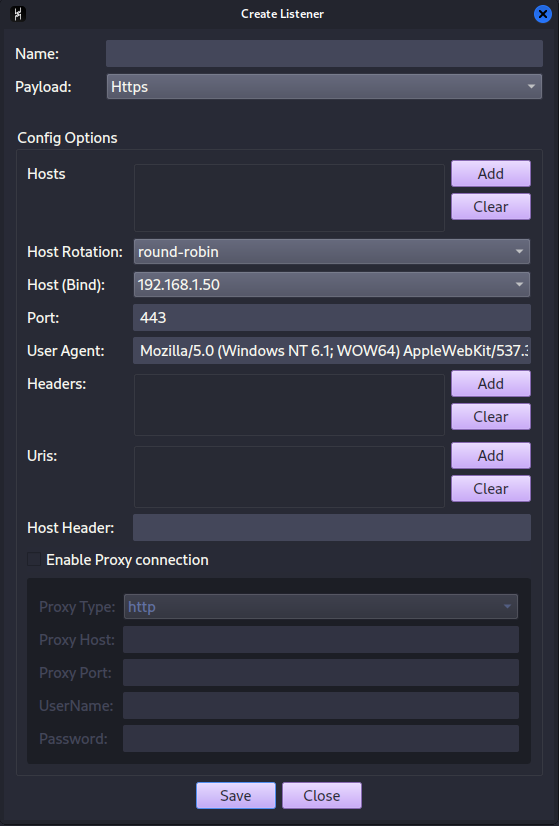Viewport: 559px width, 826px height.
Task: Click the Close button at bottom
Action: [321, 795]
